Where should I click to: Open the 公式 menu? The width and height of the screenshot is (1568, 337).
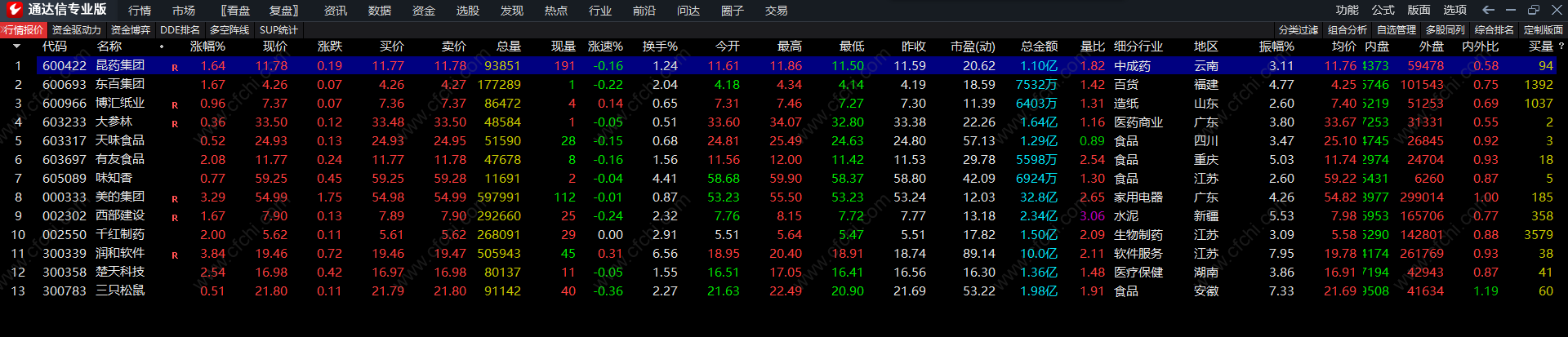pyautogui.click(x=1383, y=10)
